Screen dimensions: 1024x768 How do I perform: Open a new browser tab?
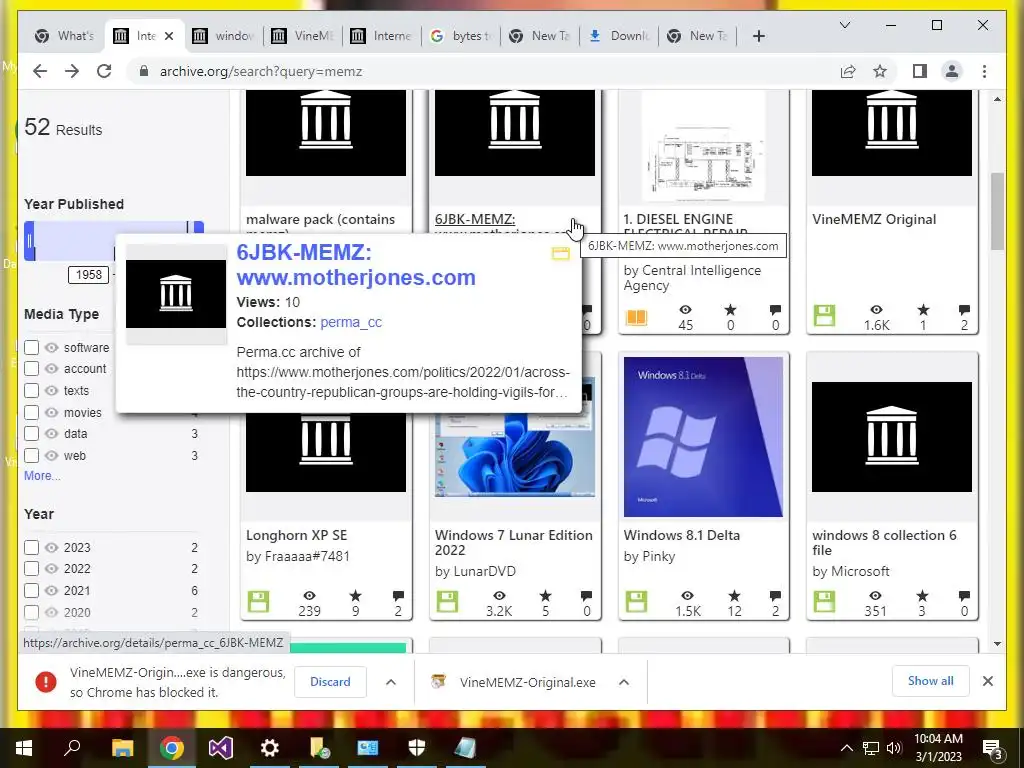[759, 36]
